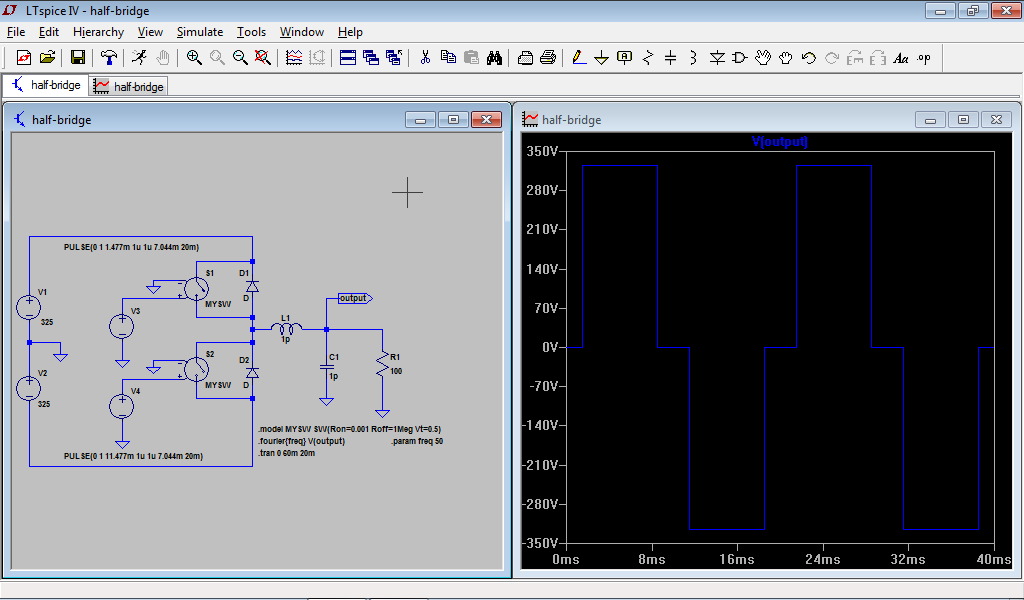This screenshot has width=1024, height=600.
Task: Open Print Setup from the toolbar
Action: point(525,58)
